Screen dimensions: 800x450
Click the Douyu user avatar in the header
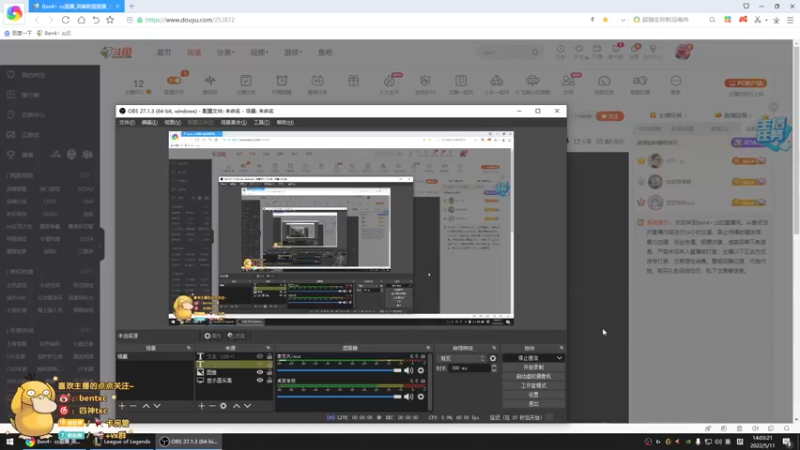[683, 52]
